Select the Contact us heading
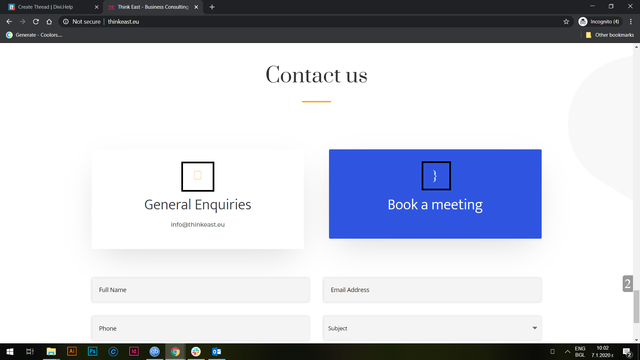This screenshot has width=640, height=360. (x=316, y=75)
